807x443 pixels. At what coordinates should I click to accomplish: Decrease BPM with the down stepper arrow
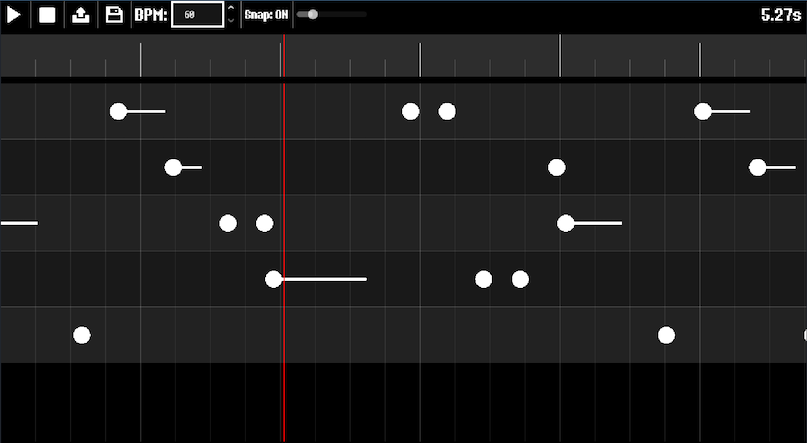231,21
